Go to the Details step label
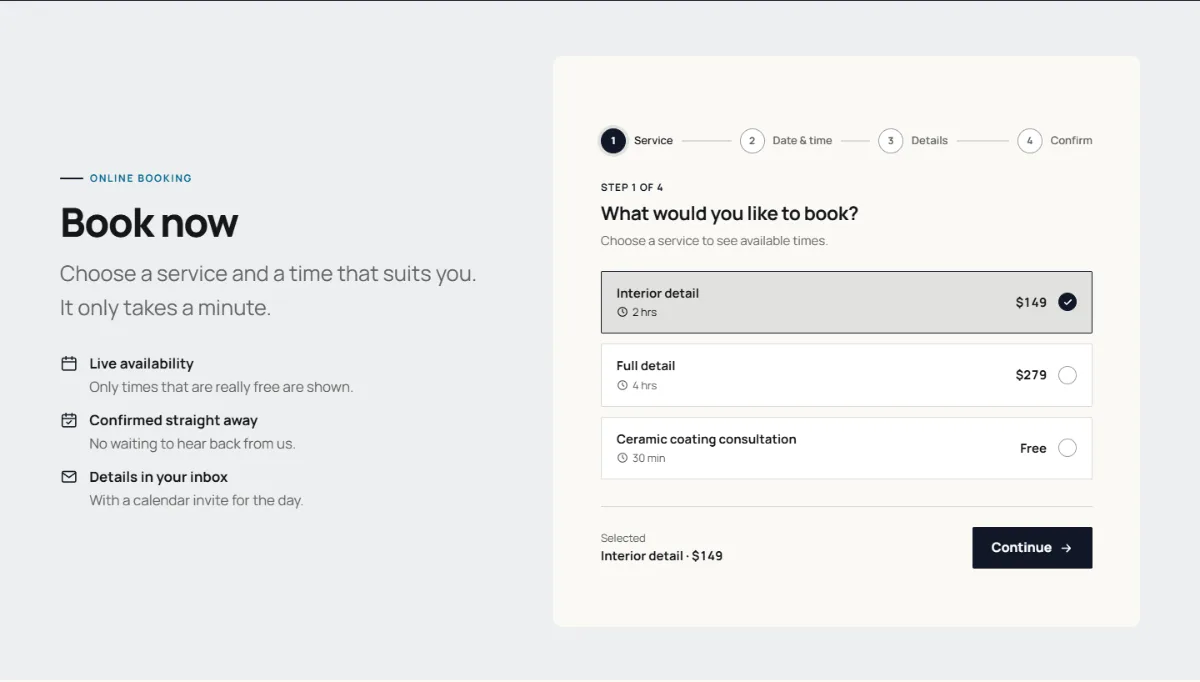Screen dimensions: 1200x682 click(929, 141)
